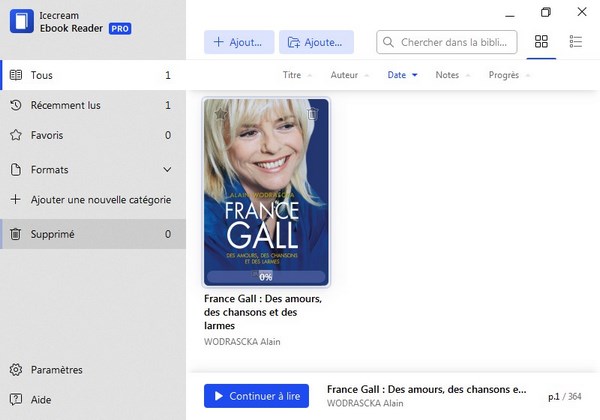Switch to grid thumbnail view

tap(541, 42)
